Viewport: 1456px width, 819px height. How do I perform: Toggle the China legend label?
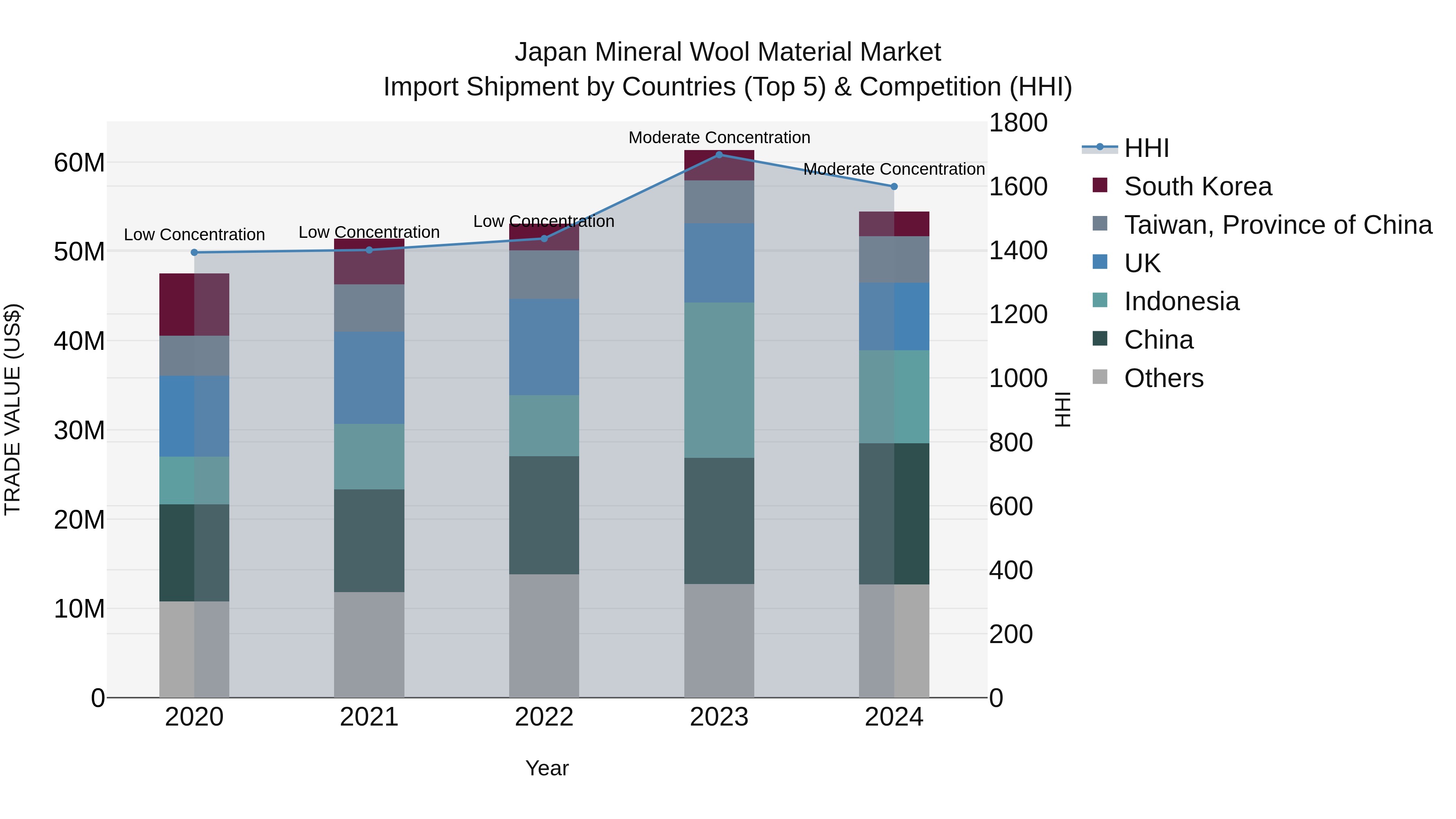click(x=1159, y=340)
